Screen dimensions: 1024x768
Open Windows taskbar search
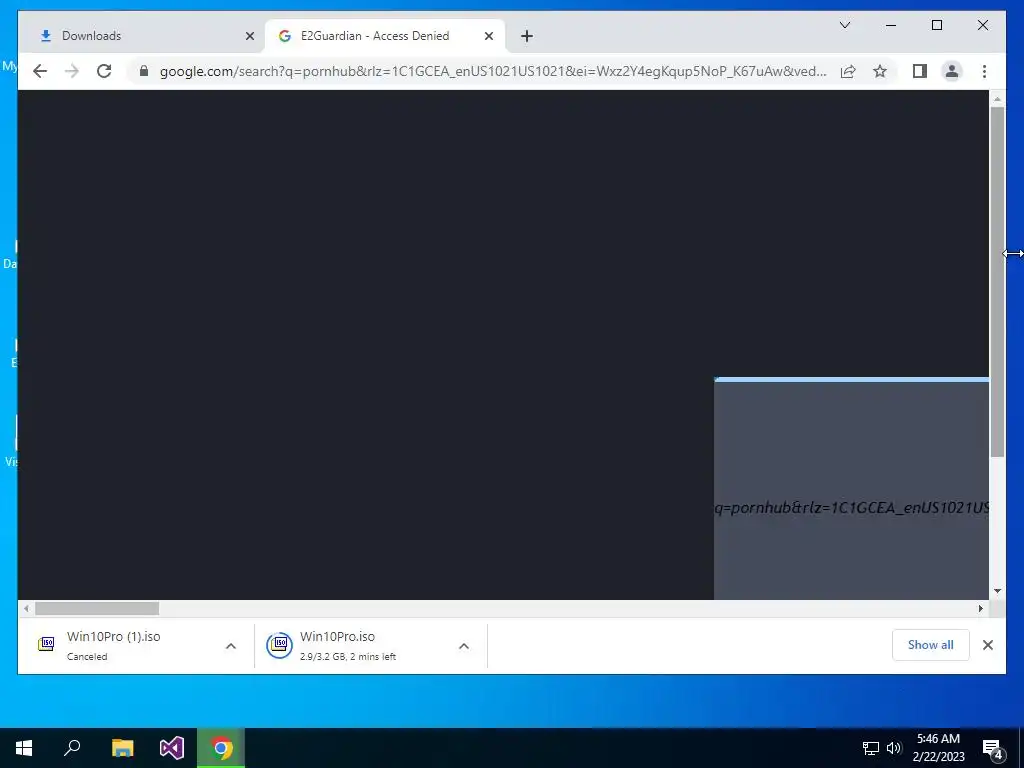coord(72,748)
